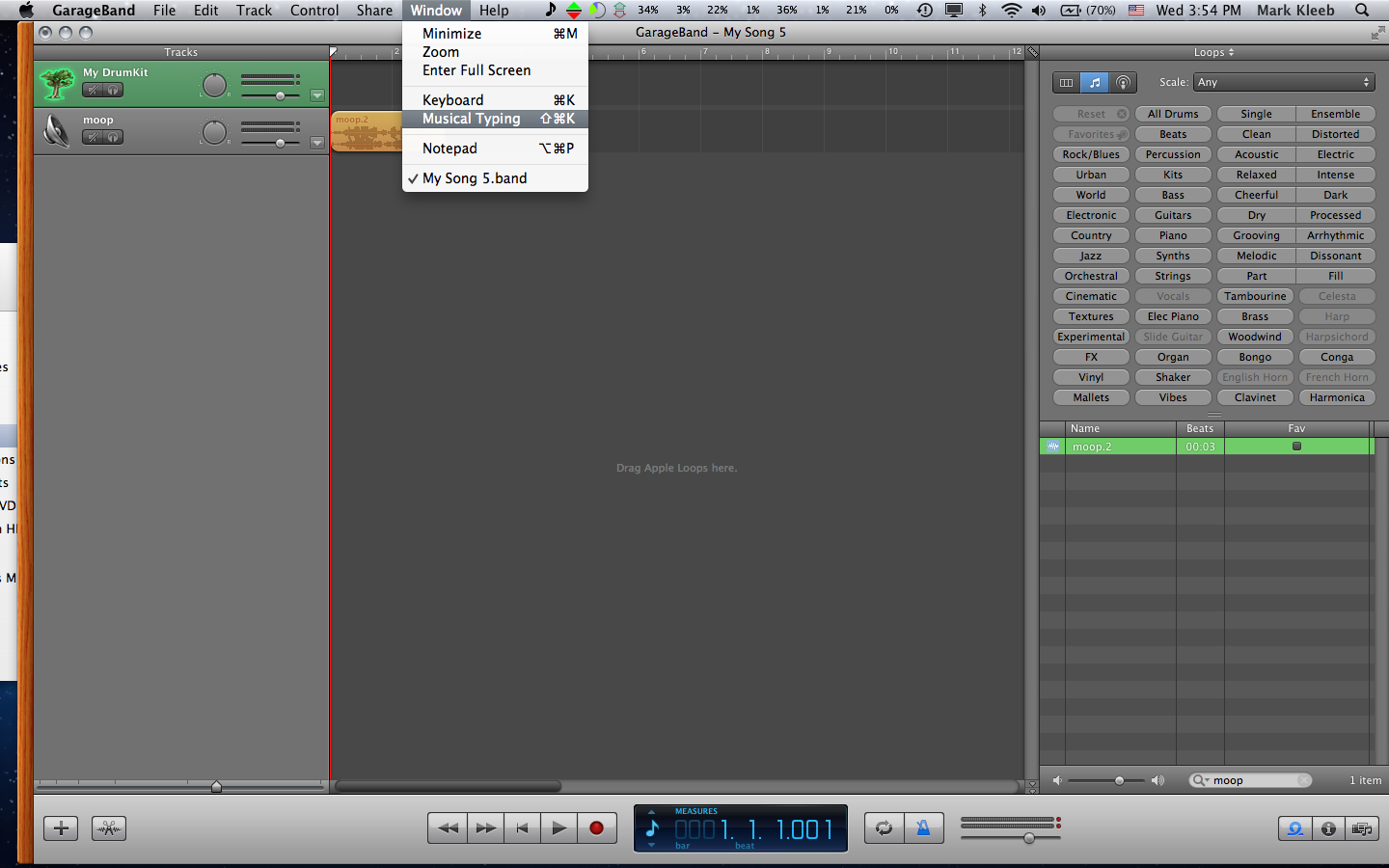Click the moop track speaker icon

57,130
